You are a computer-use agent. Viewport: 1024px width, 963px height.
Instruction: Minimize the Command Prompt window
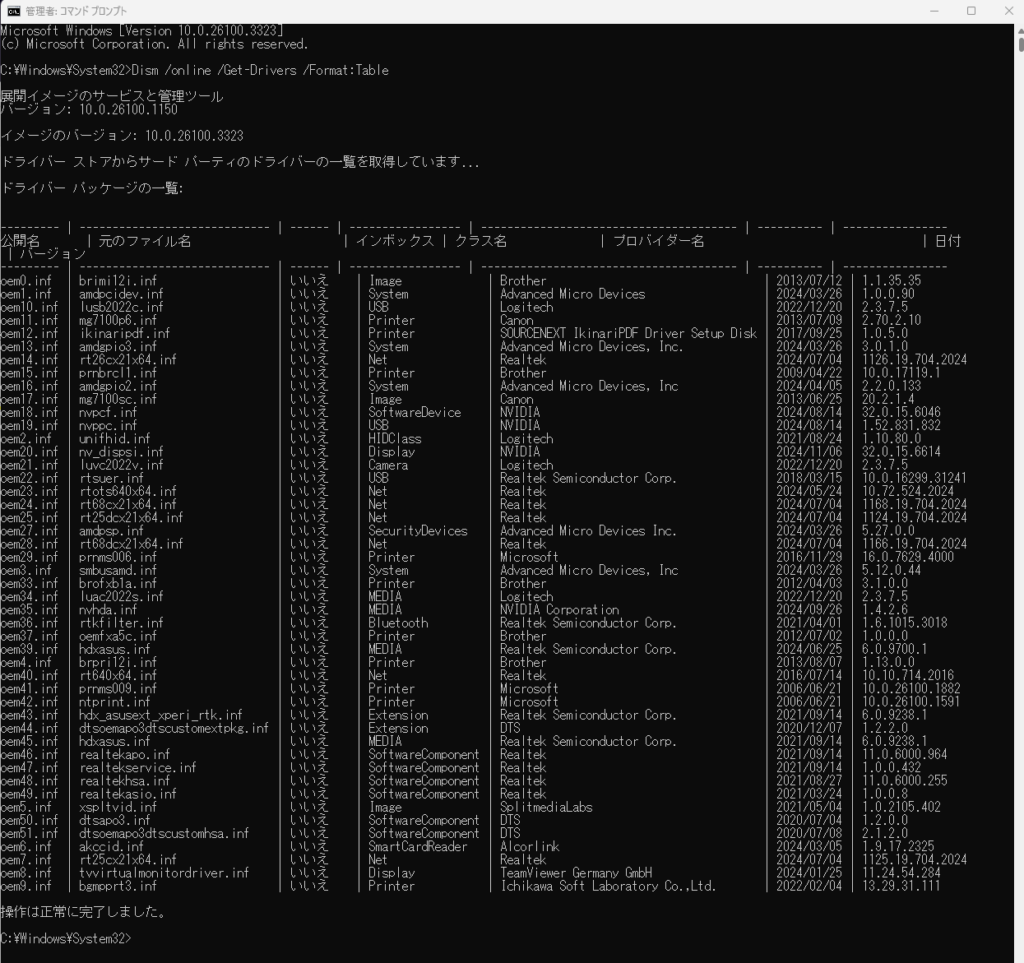[934, 11]
